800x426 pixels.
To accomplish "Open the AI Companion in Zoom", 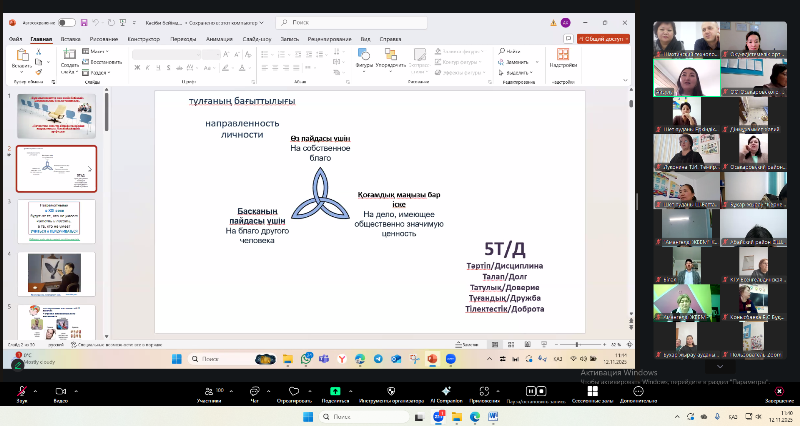I will coord(448,392).
